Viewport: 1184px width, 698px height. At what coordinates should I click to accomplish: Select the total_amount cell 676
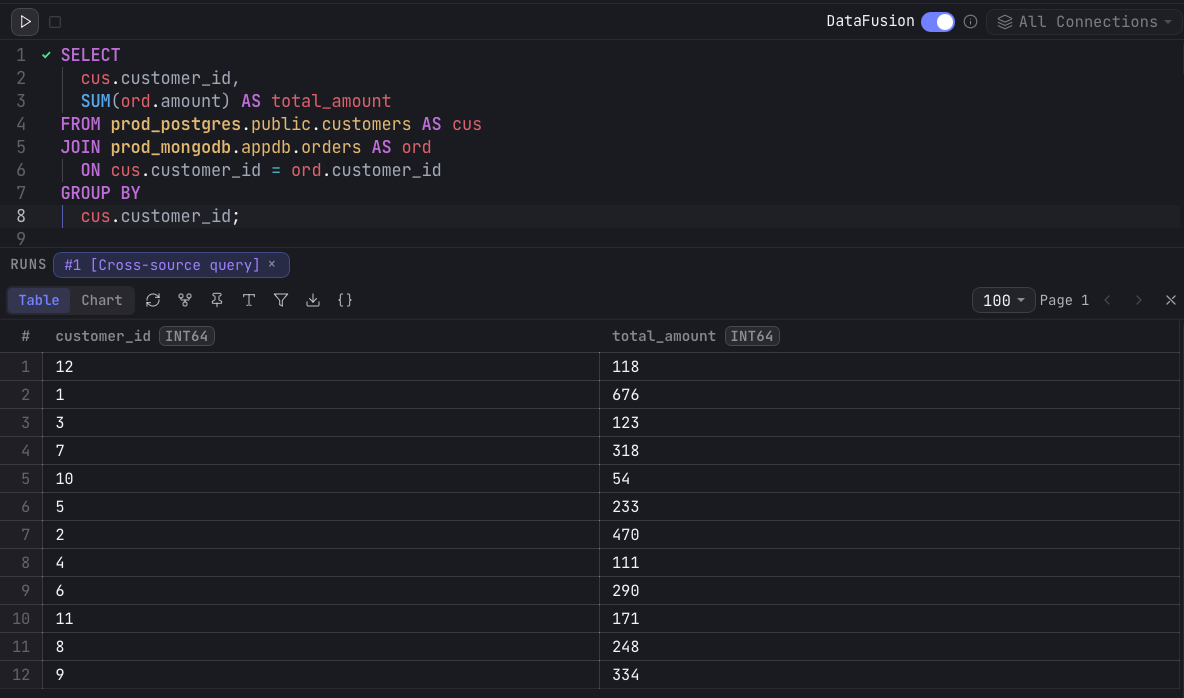click(x=890, y=394)
